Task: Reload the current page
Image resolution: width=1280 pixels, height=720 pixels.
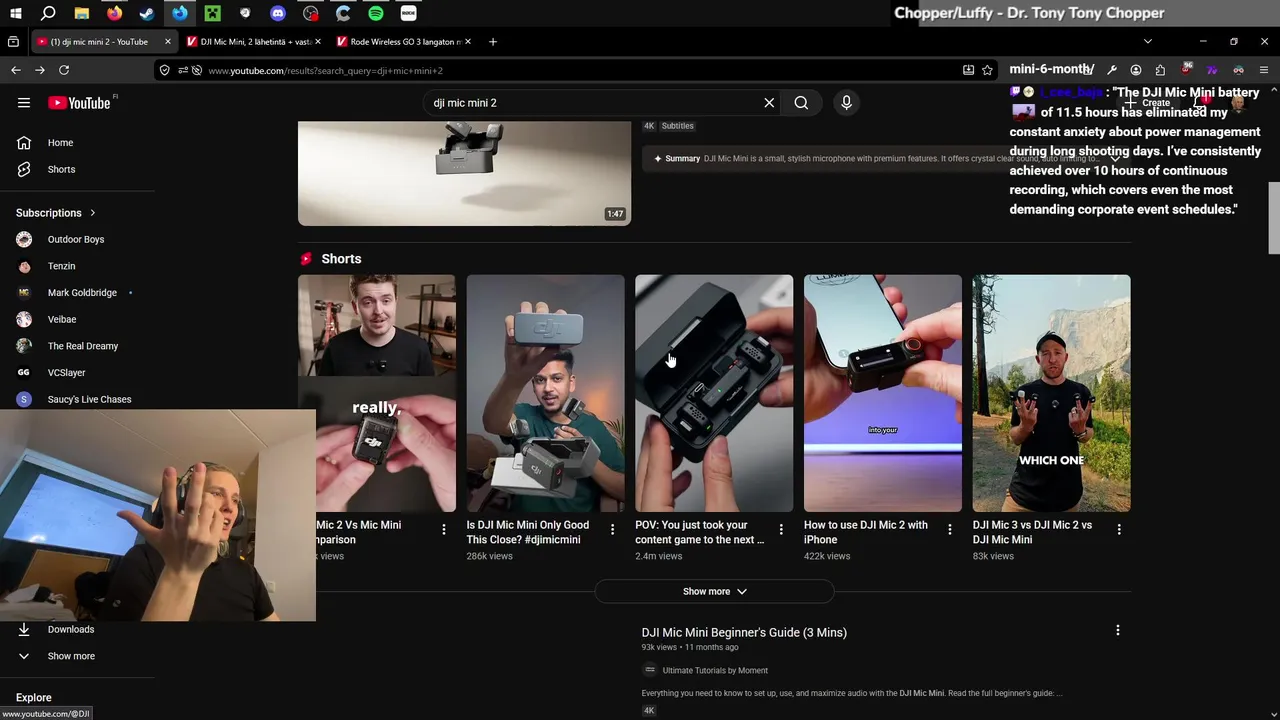Action: coord(64,70)
